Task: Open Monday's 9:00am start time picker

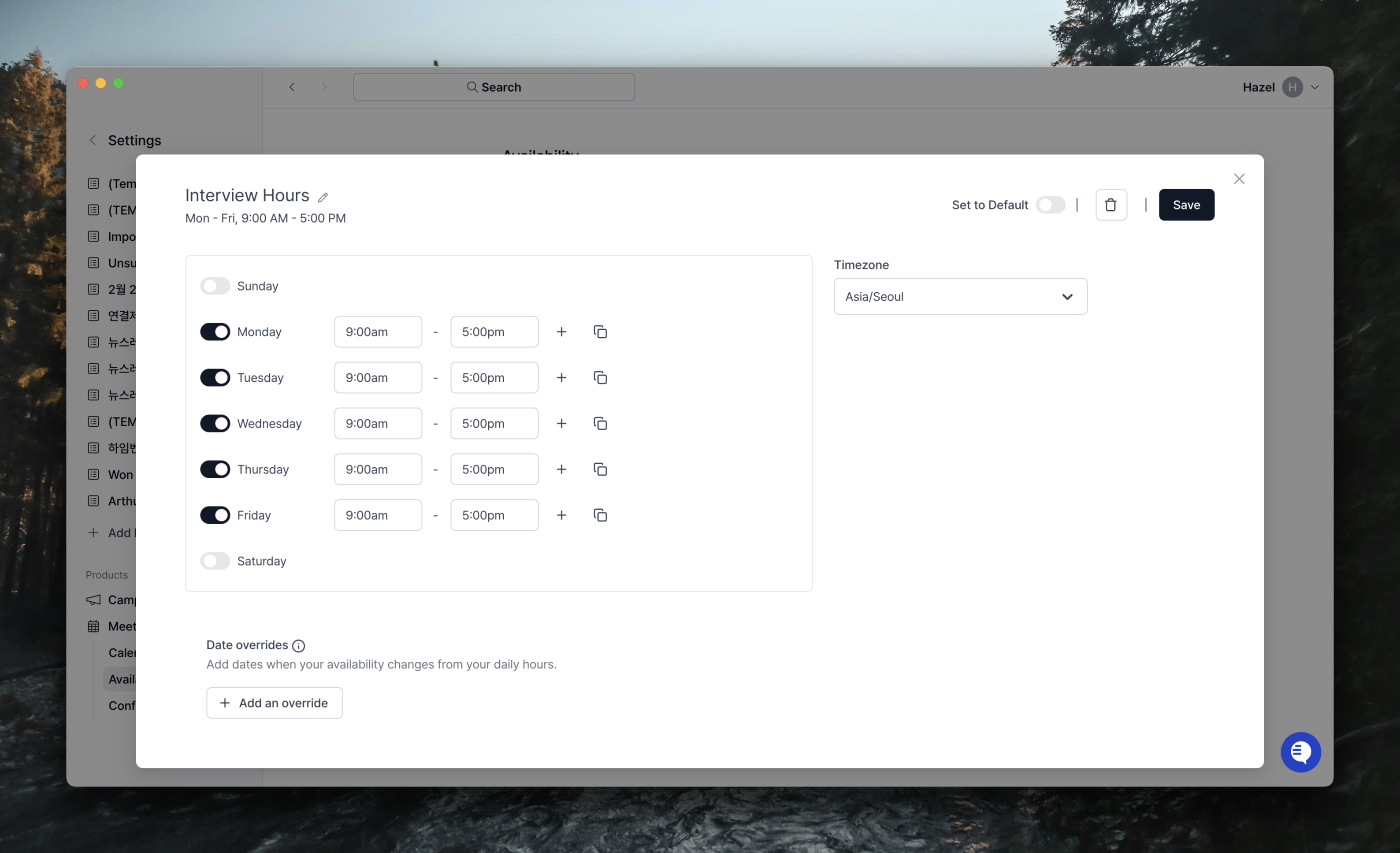Action: point(378,332)
